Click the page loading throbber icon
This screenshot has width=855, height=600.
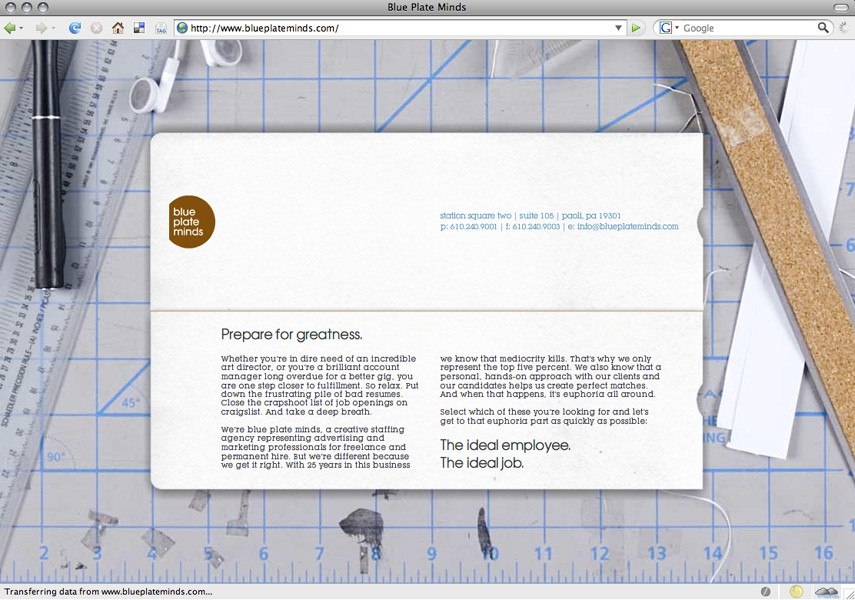[x=844, y=28]
